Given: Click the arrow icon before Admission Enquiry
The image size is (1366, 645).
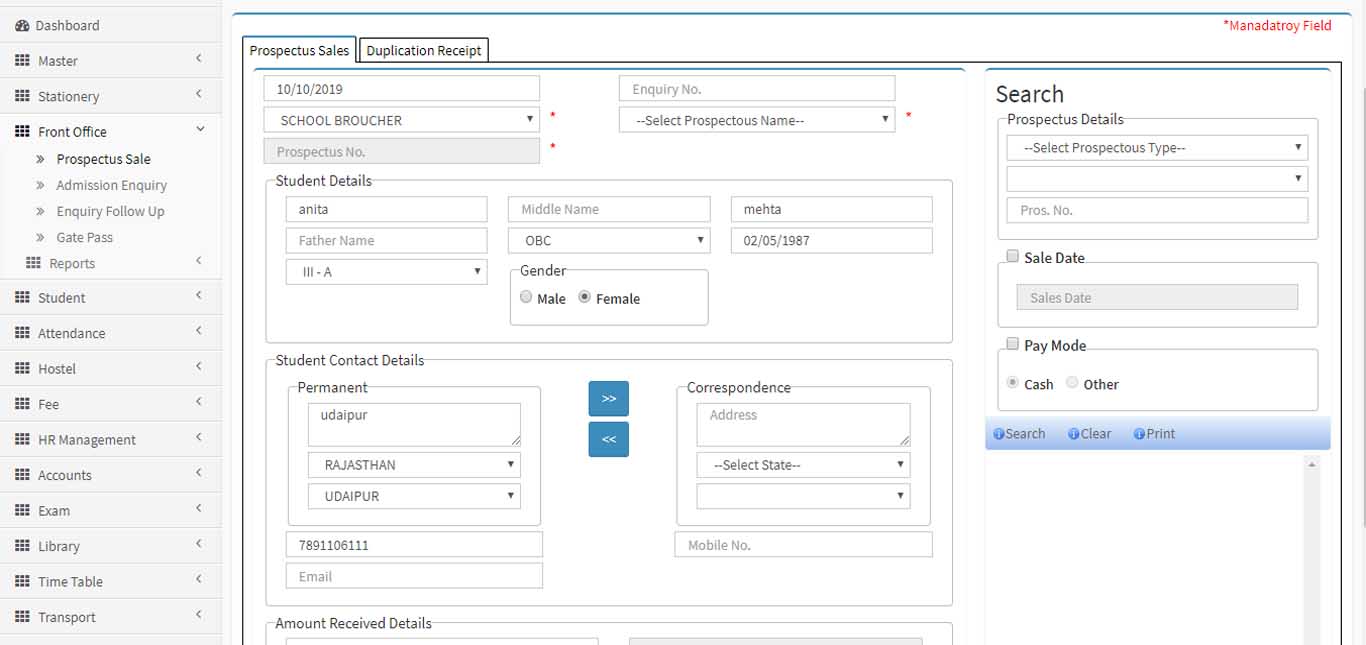Looking at the screenshot, I should point(41,185).
